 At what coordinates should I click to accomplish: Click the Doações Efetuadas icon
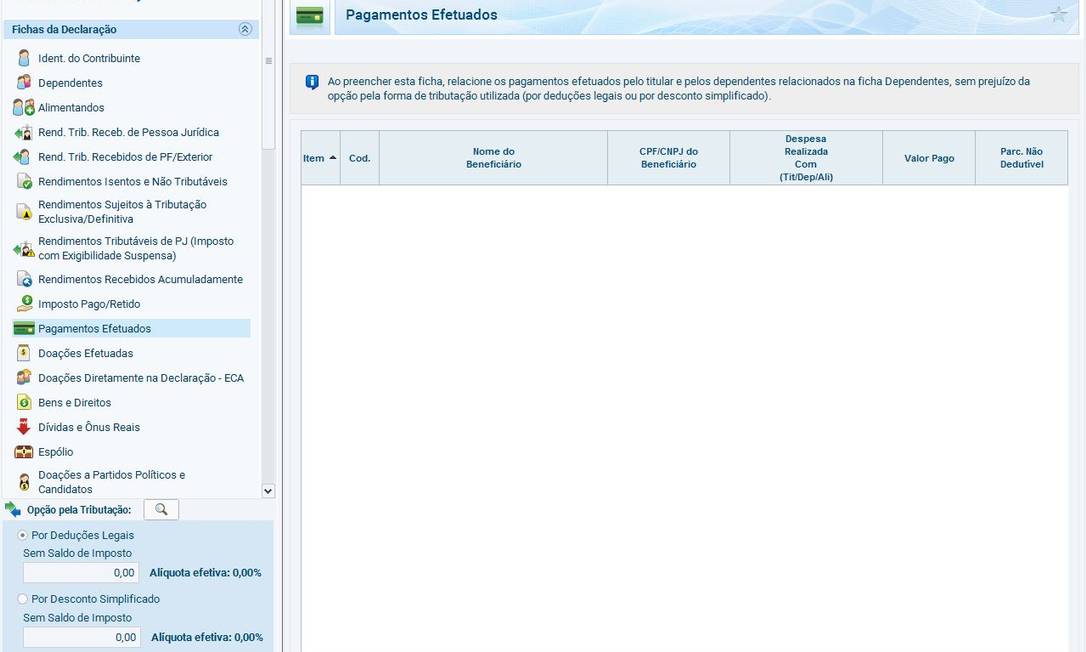tap(24, 353)
